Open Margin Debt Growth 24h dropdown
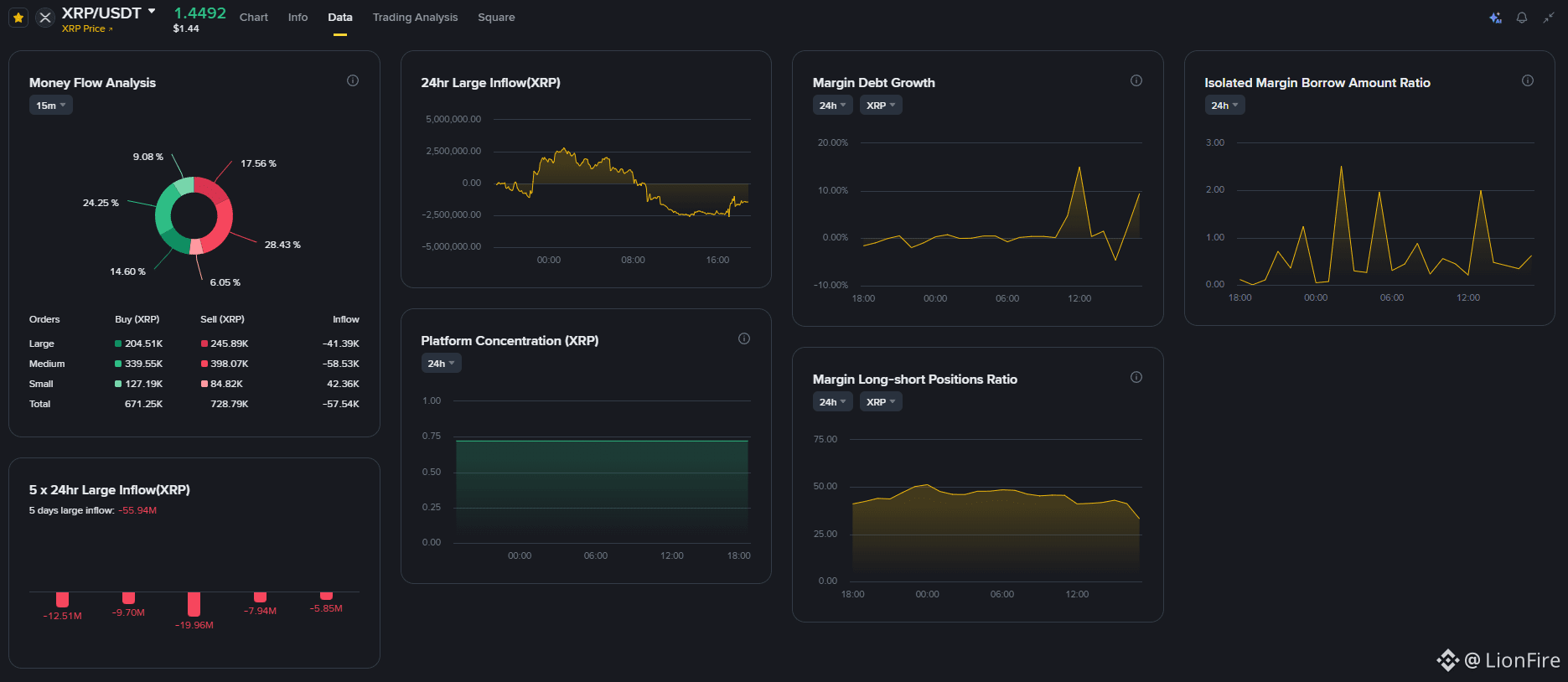The image size is (1568, 682). pos(832,105)
